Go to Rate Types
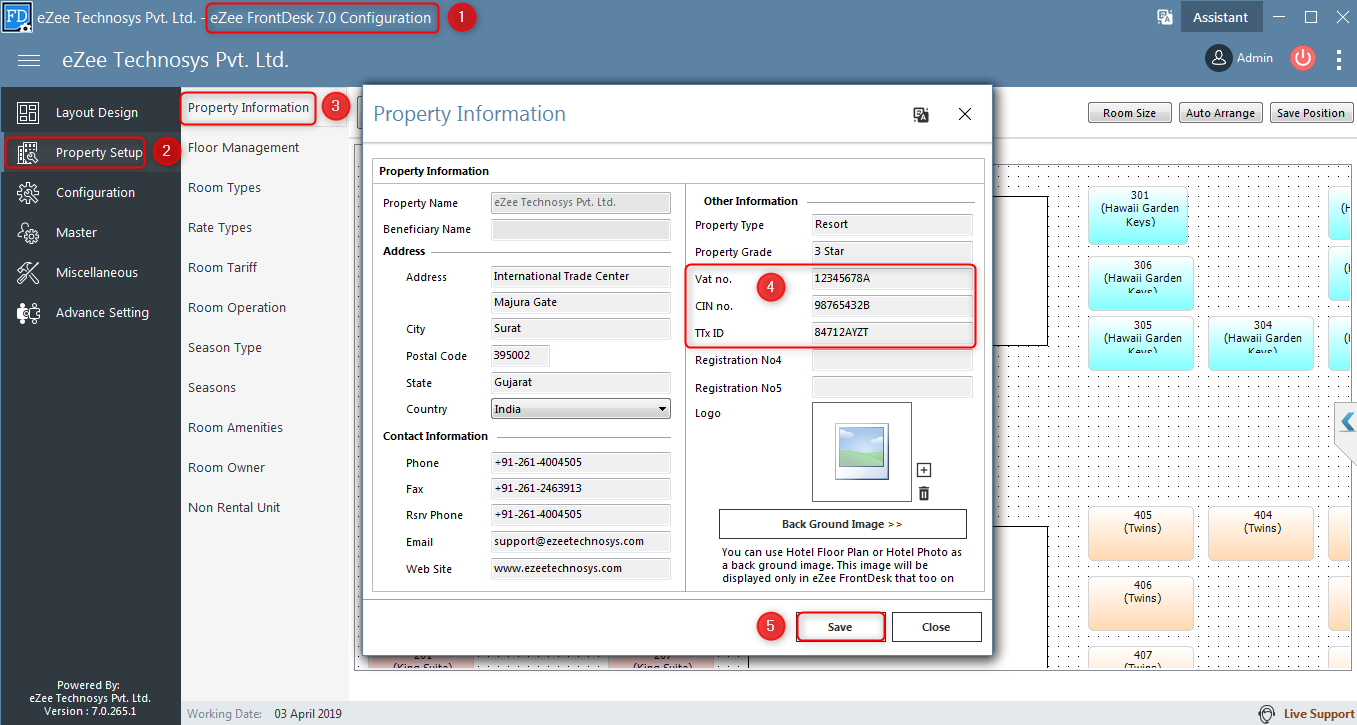 pos(220,228)
